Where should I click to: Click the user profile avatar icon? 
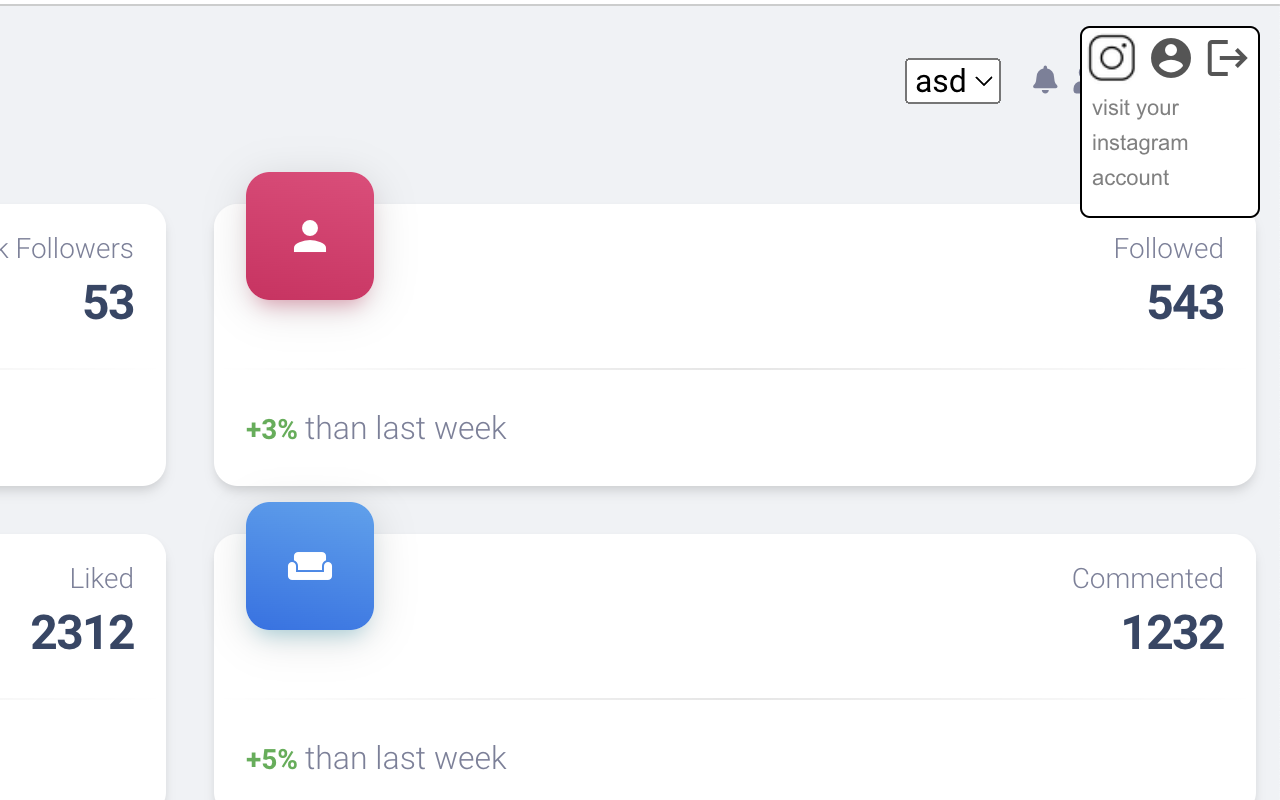(x=1170, y=58)
